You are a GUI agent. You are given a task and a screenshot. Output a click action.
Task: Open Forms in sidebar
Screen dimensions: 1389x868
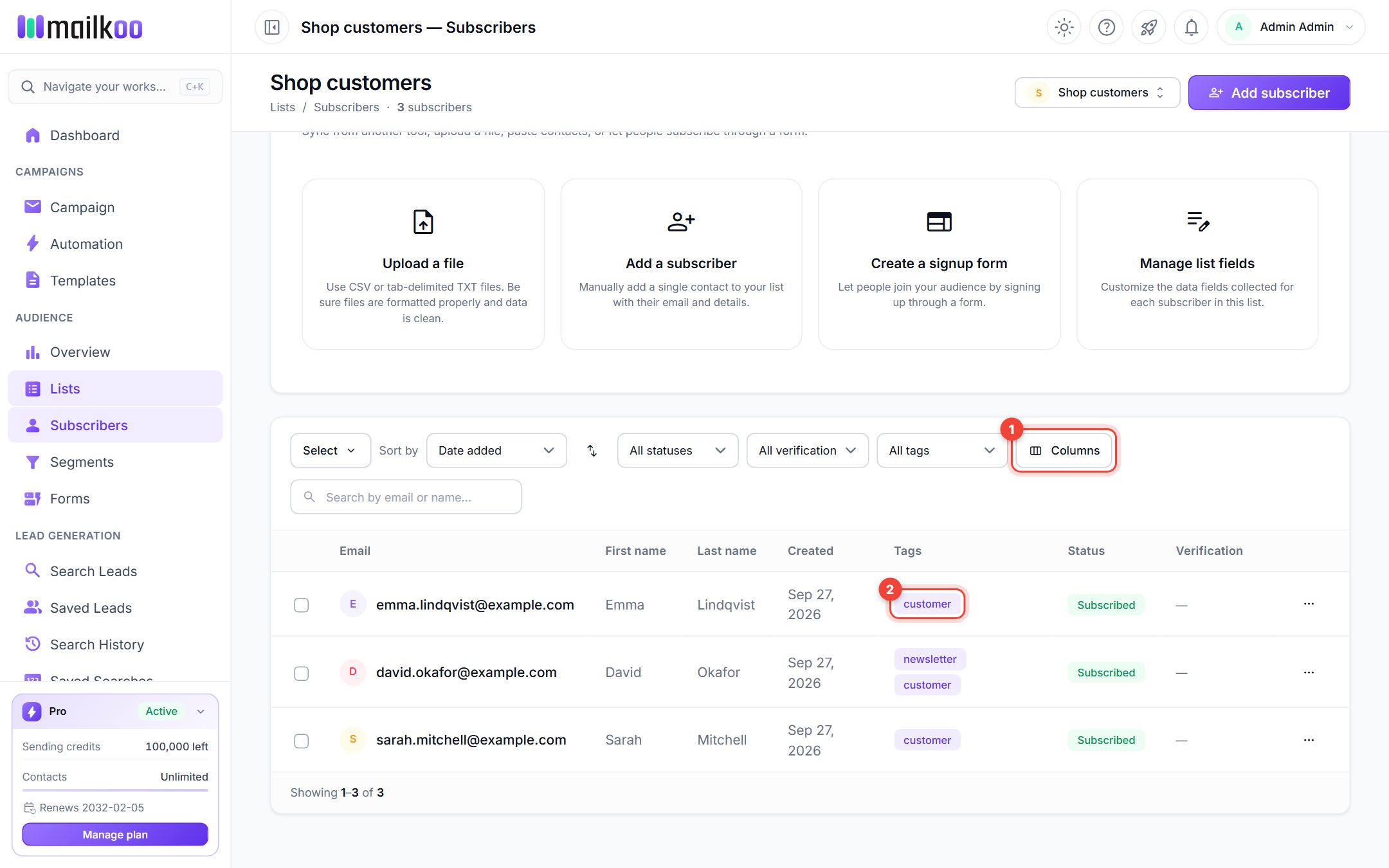115,499
